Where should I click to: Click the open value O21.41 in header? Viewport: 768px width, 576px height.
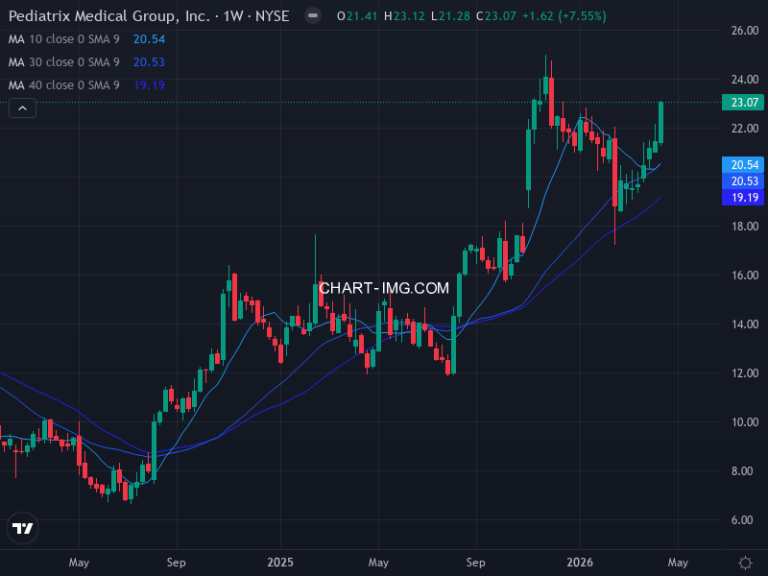357,16
